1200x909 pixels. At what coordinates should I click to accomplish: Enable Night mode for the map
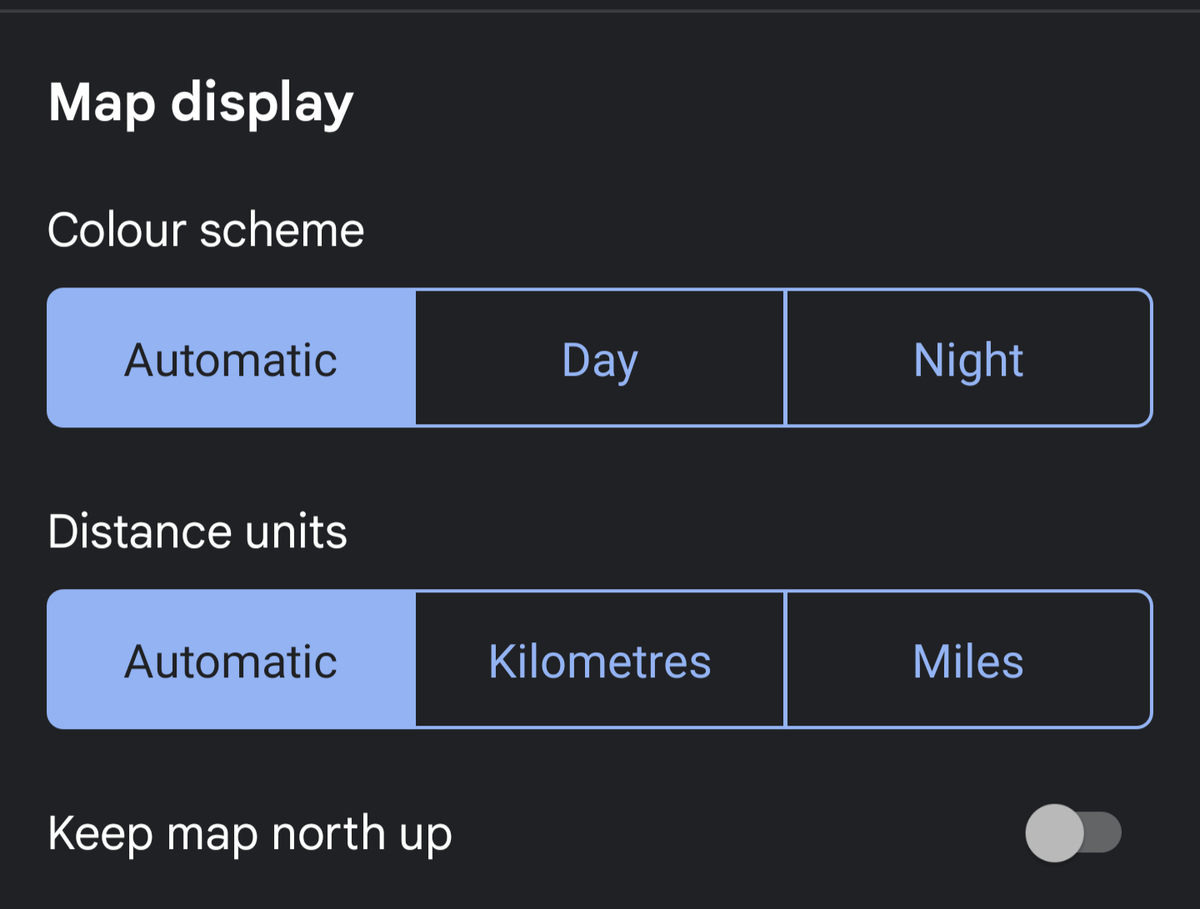[x=968, y=358]
